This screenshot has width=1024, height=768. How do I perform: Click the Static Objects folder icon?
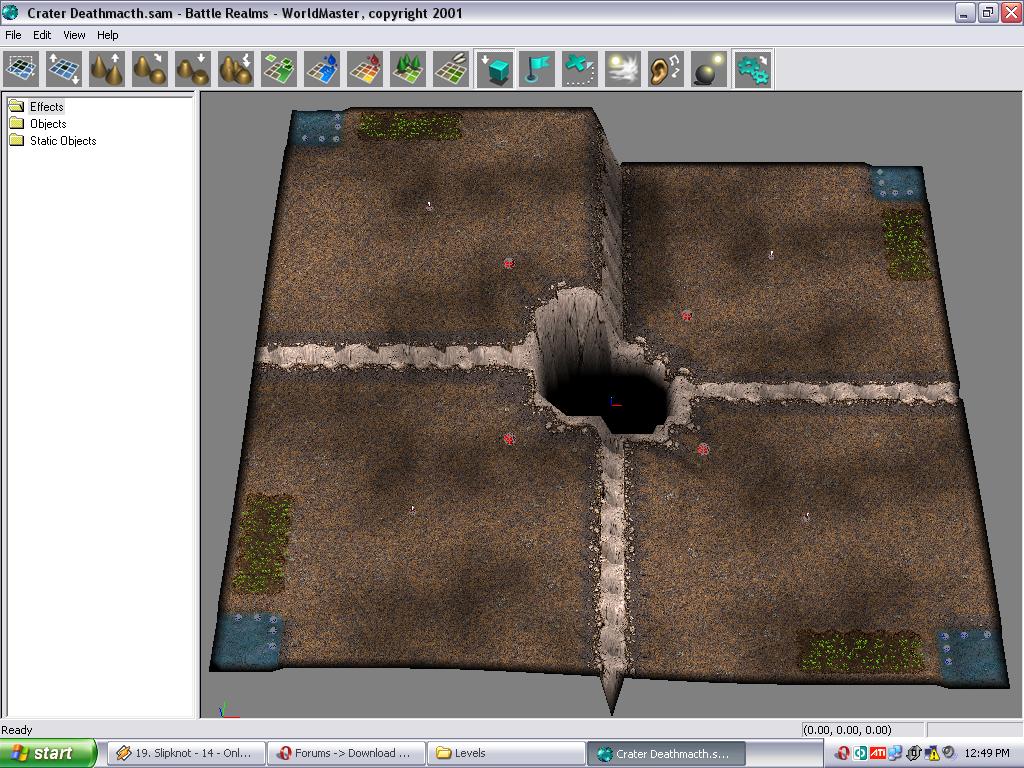coord(16,140)
